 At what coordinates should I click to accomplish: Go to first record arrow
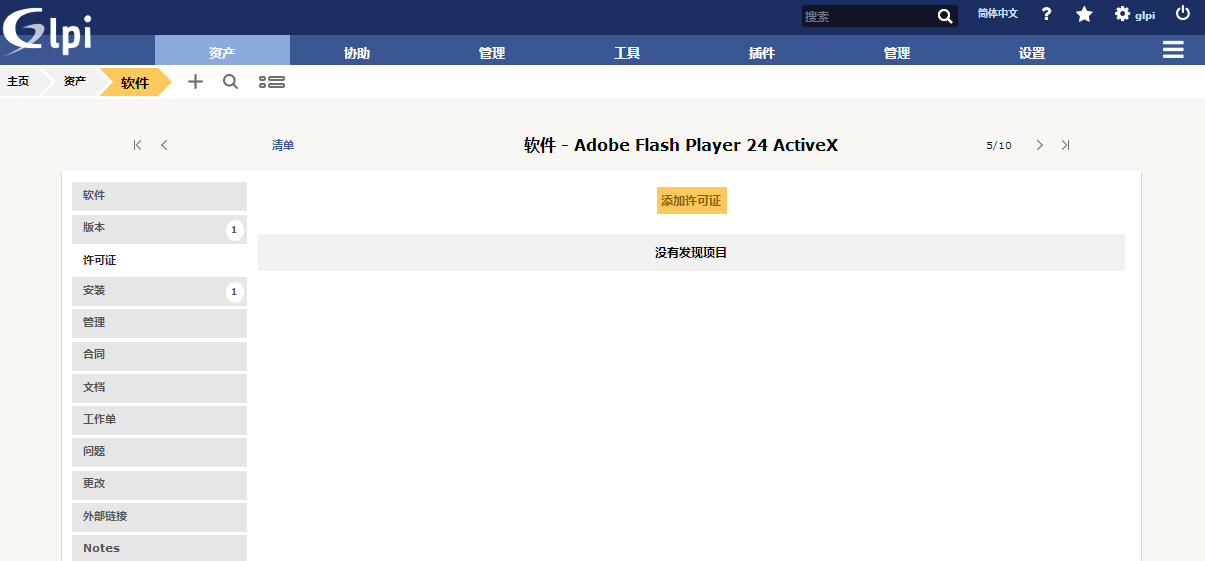(x=138, y=145)
